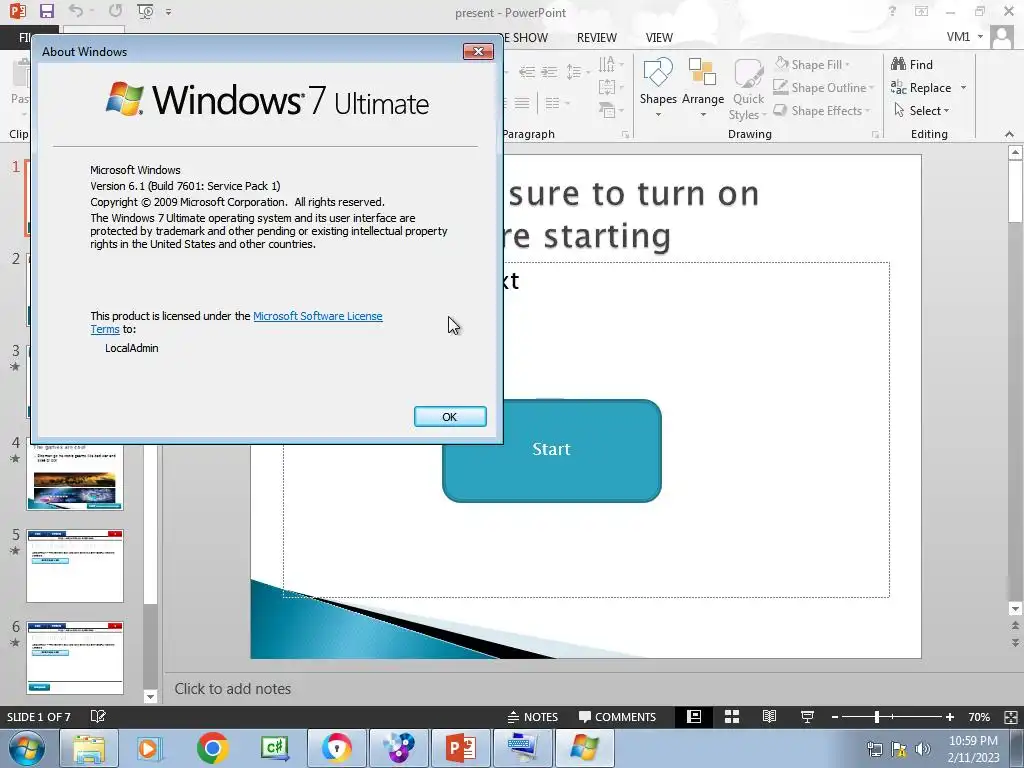Fit slide to current window

[x=1011, y=716]
